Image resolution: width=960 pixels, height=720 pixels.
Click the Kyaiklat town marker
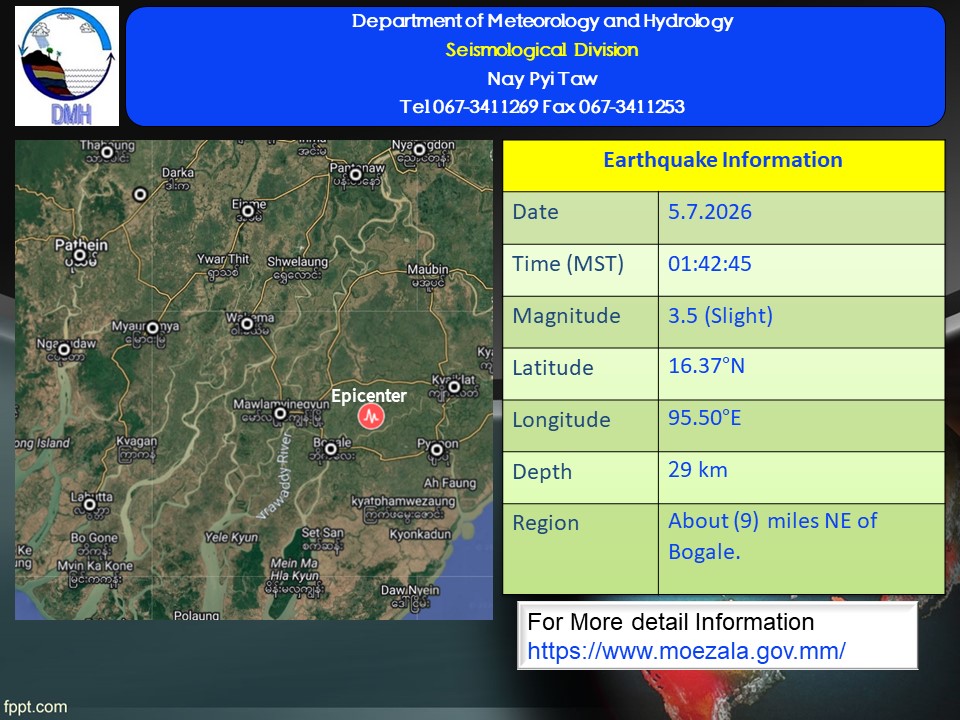point(454,386)
